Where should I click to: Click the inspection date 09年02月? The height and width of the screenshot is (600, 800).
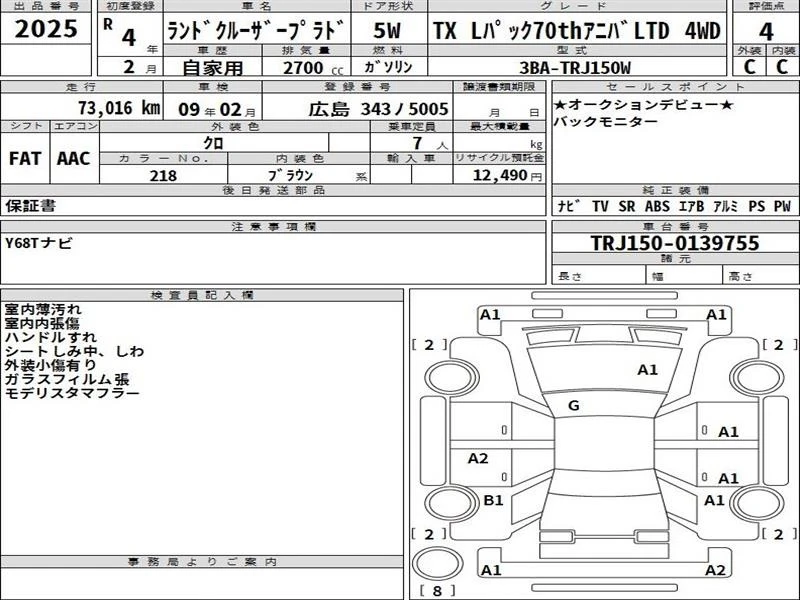217,109
